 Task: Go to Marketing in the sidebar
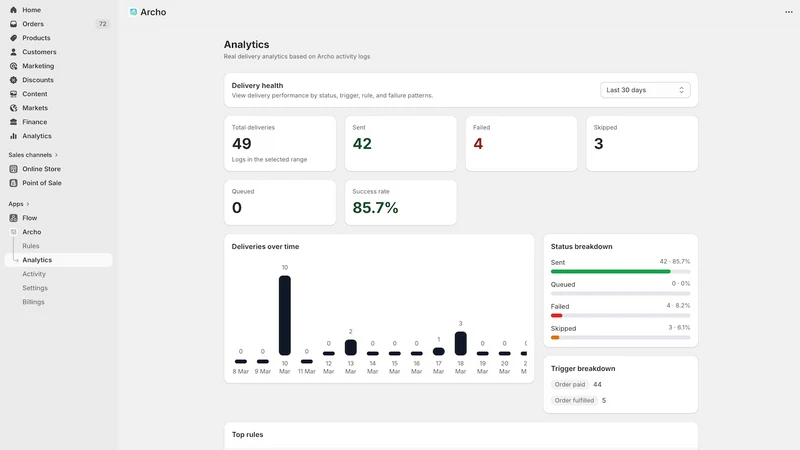[38, 66]
